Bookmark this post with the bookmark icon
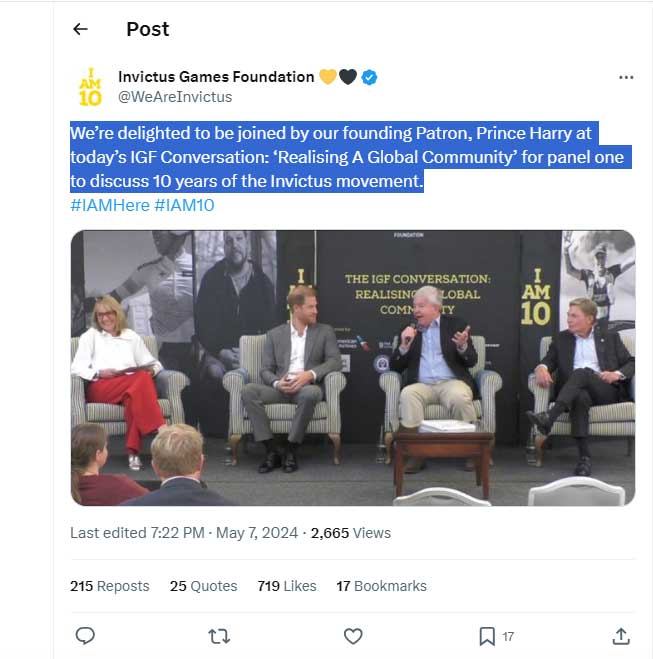Viewport: 653px width, 659px height. tap(486, 636)
